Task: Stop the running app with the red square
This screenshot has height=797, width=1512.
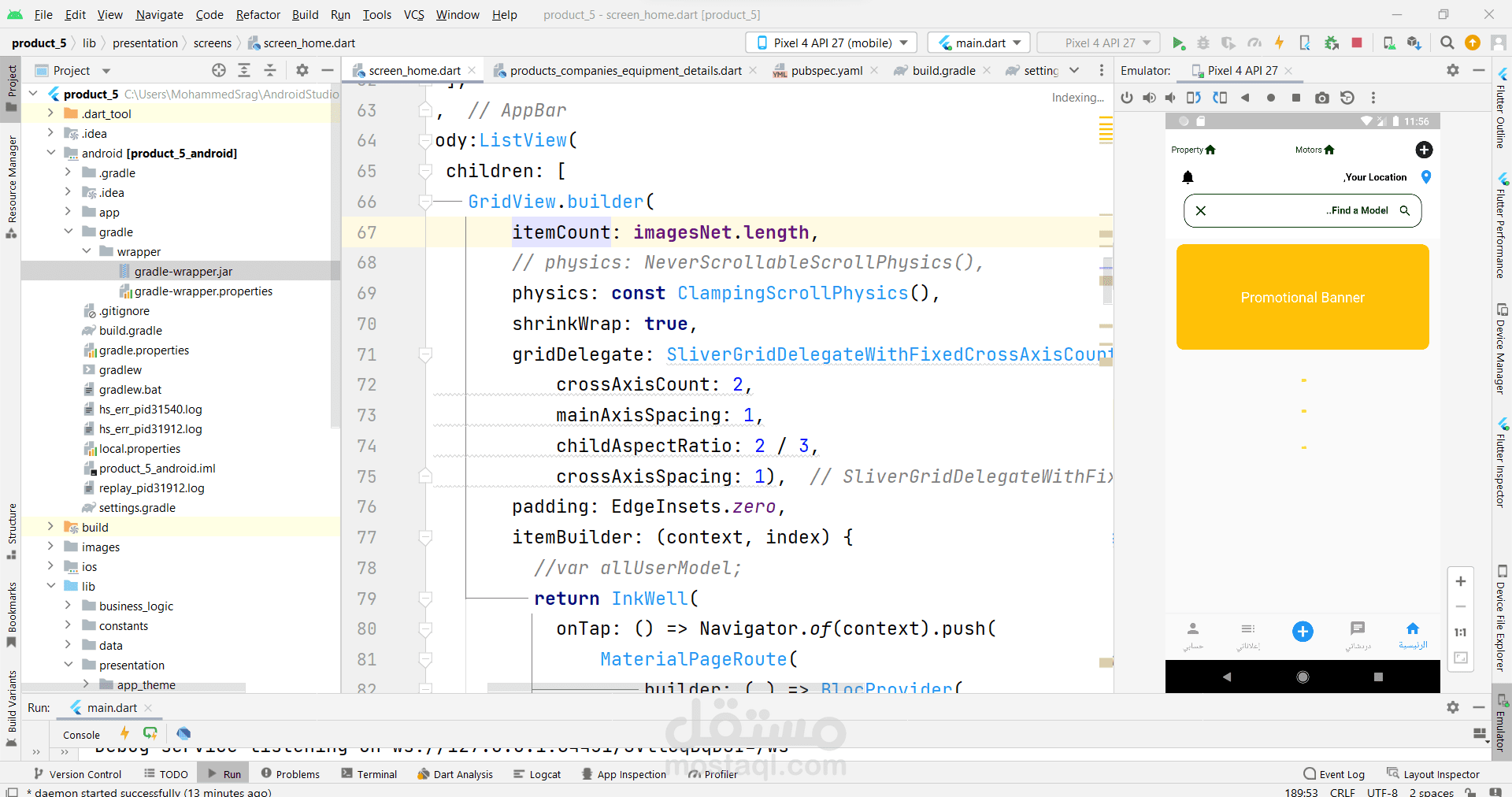Action: [x=1356, y=43]
